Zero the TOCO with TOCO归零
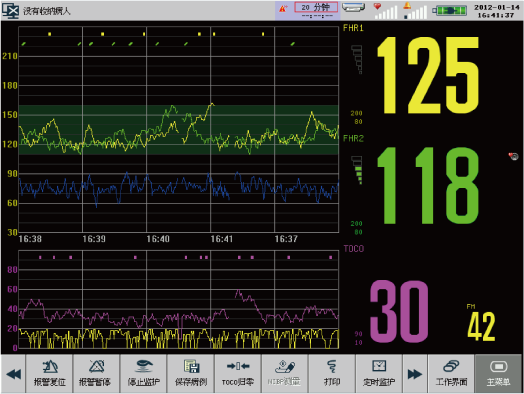 [x=238, y=373]
